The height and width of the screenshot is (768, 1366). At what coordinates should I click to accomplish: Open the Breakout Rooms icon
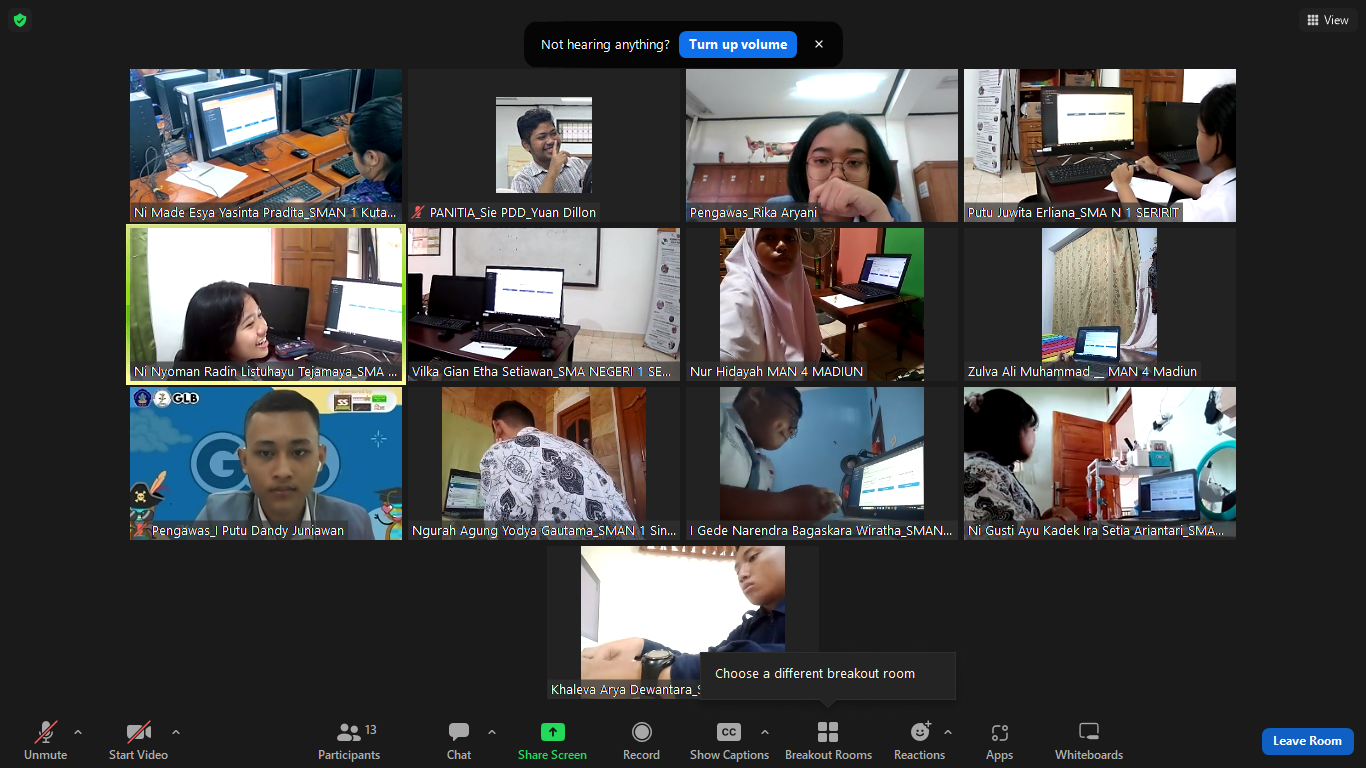pyautogui.click(x=828, y=733)
